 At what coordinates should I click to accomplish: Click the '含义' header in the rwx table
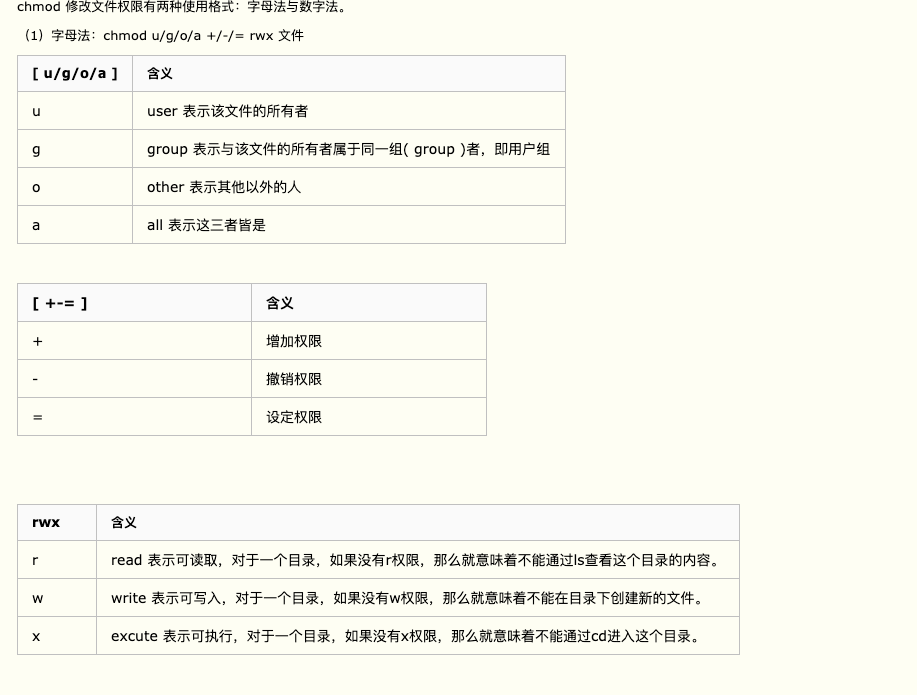[418, 522]
